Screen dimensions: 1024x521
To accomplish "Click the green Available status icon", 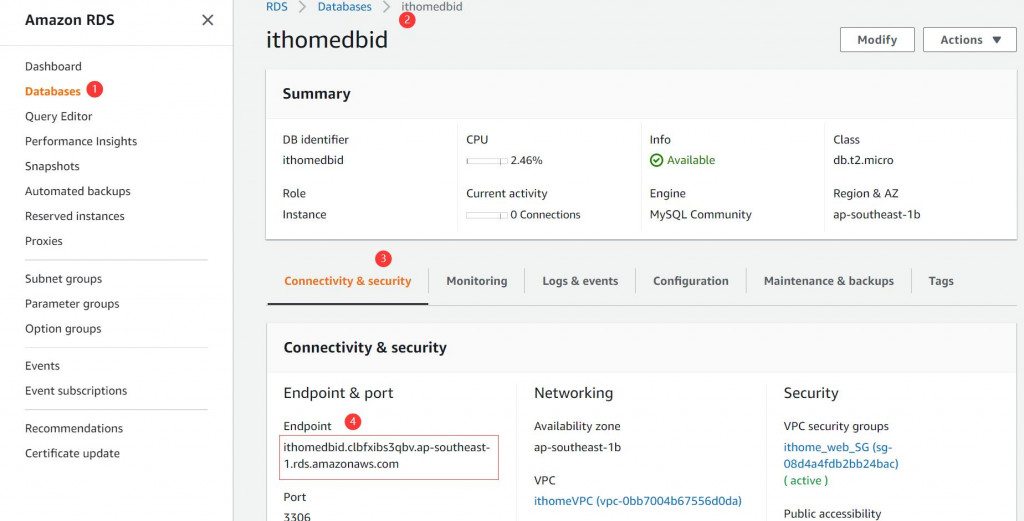I will tap(657, 160).
